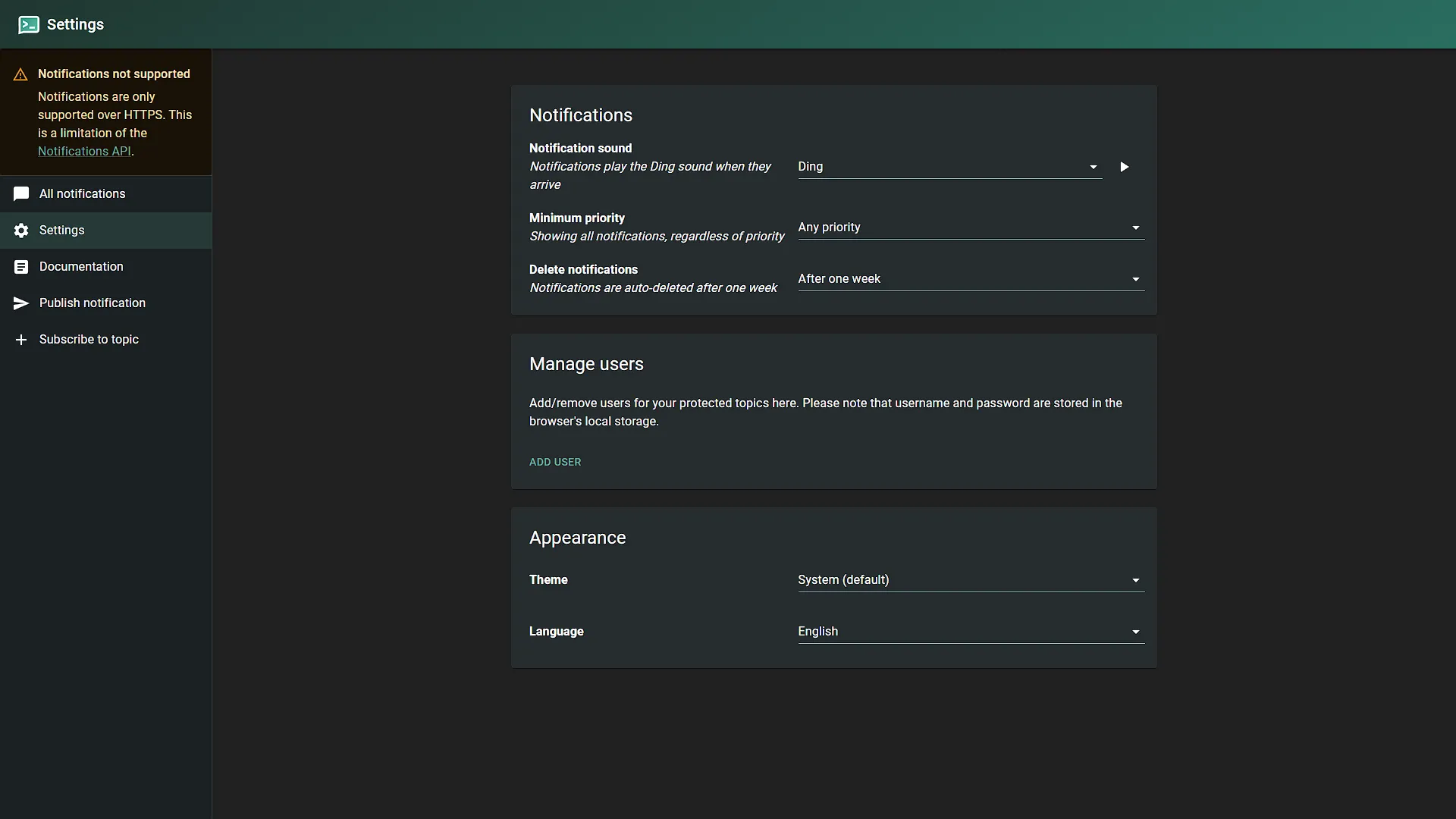Click the dropdown arrow next to 'After one week'
The width and height of the screenshot is (1456, 819).
(1135, 279)
